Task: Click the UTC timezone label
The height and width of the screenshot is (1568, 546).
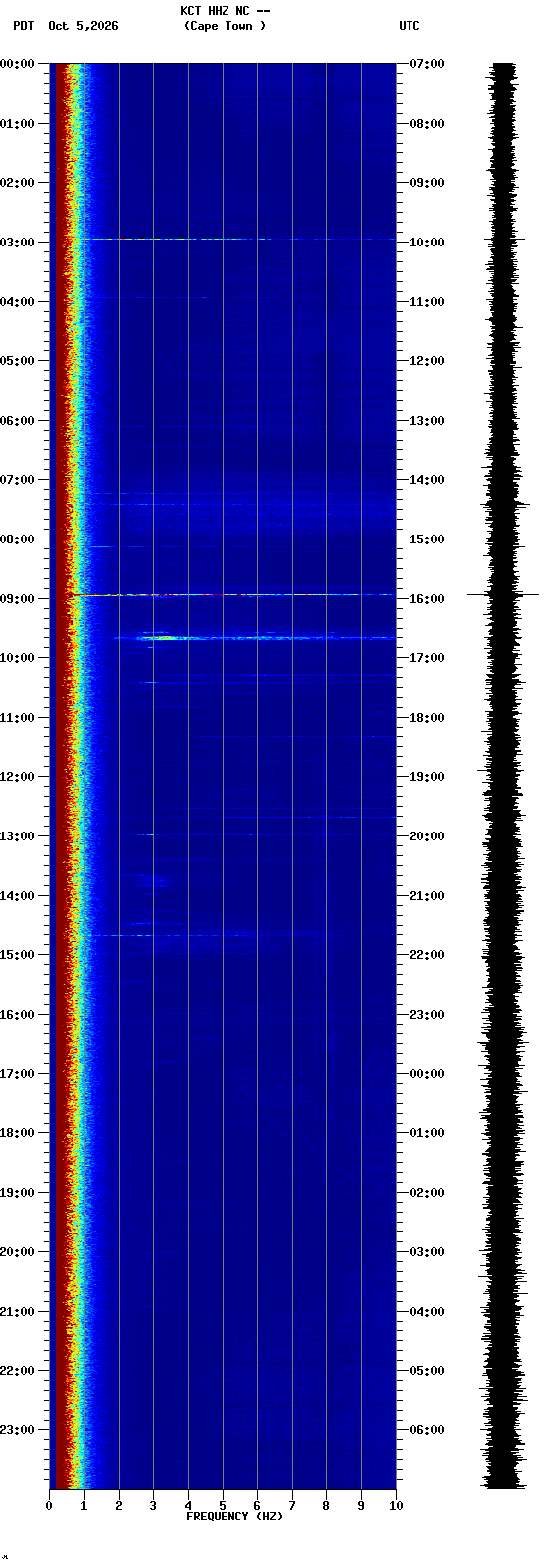Action: [x=409, y=26]
